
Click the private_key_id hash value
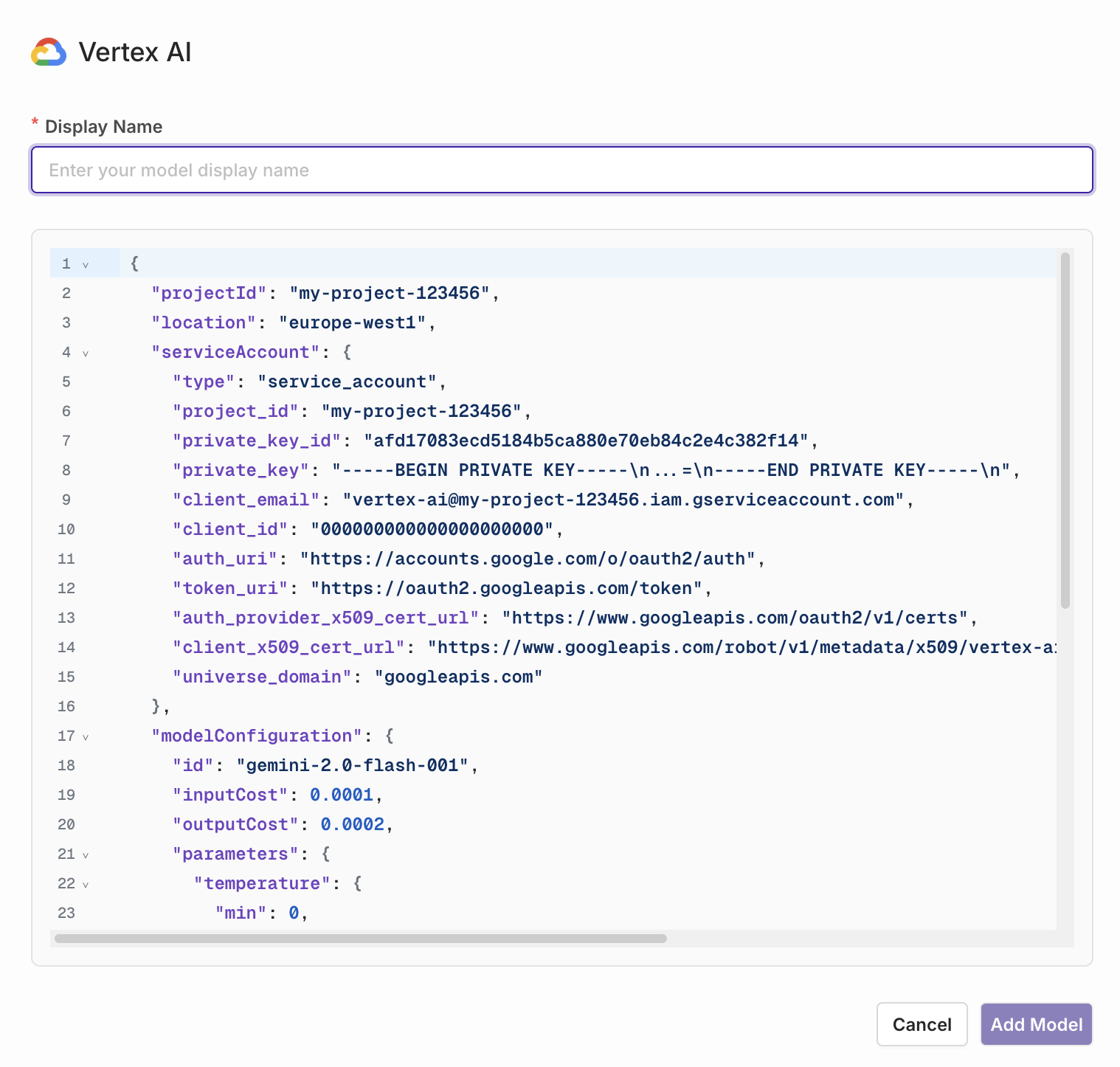587,441
